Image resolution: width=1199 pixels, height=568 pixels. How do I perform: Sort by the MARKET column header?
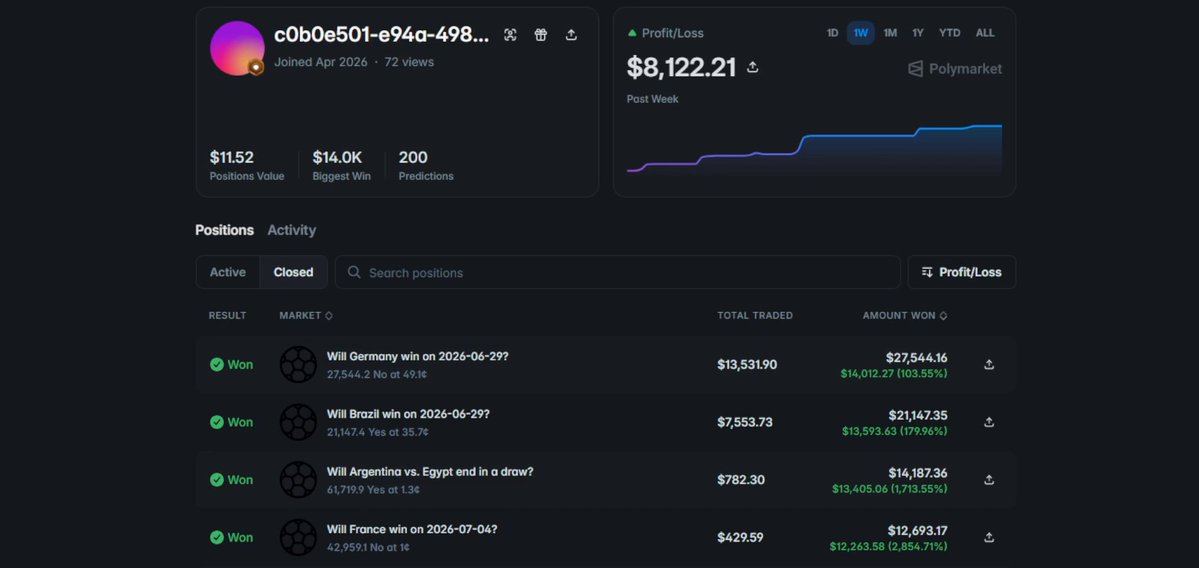[306, 316]
